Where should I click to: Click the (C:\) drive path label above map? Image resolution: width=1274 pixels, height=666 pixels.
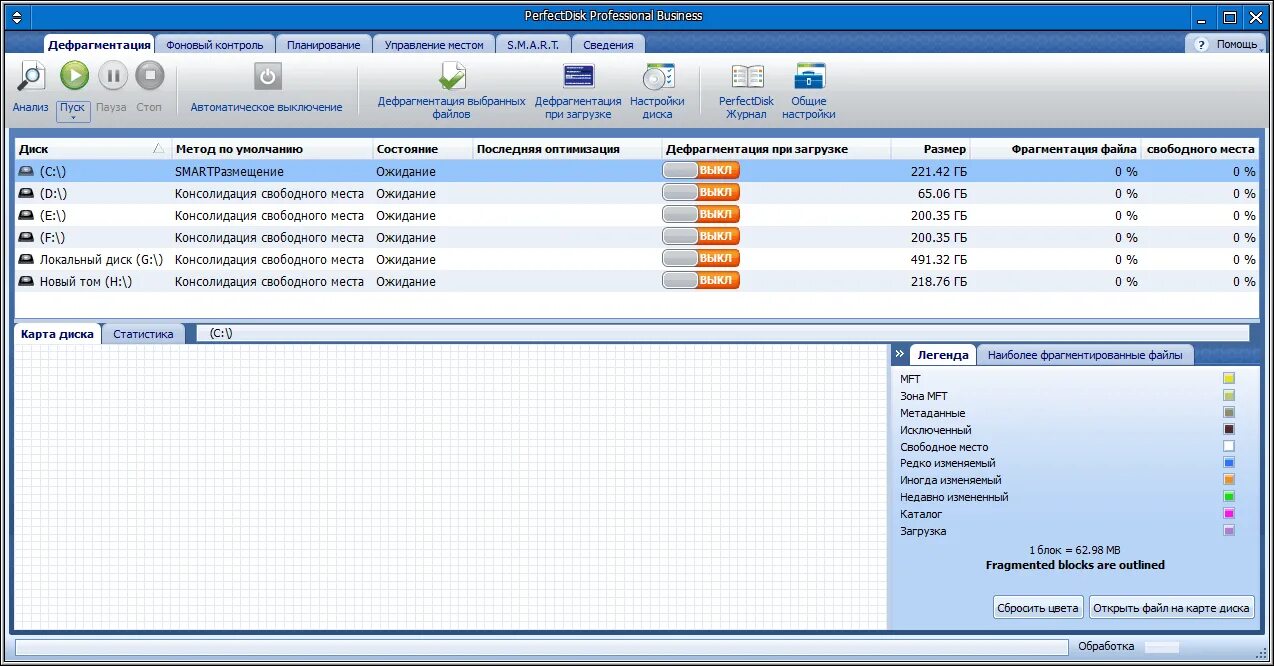click(221, 334)
